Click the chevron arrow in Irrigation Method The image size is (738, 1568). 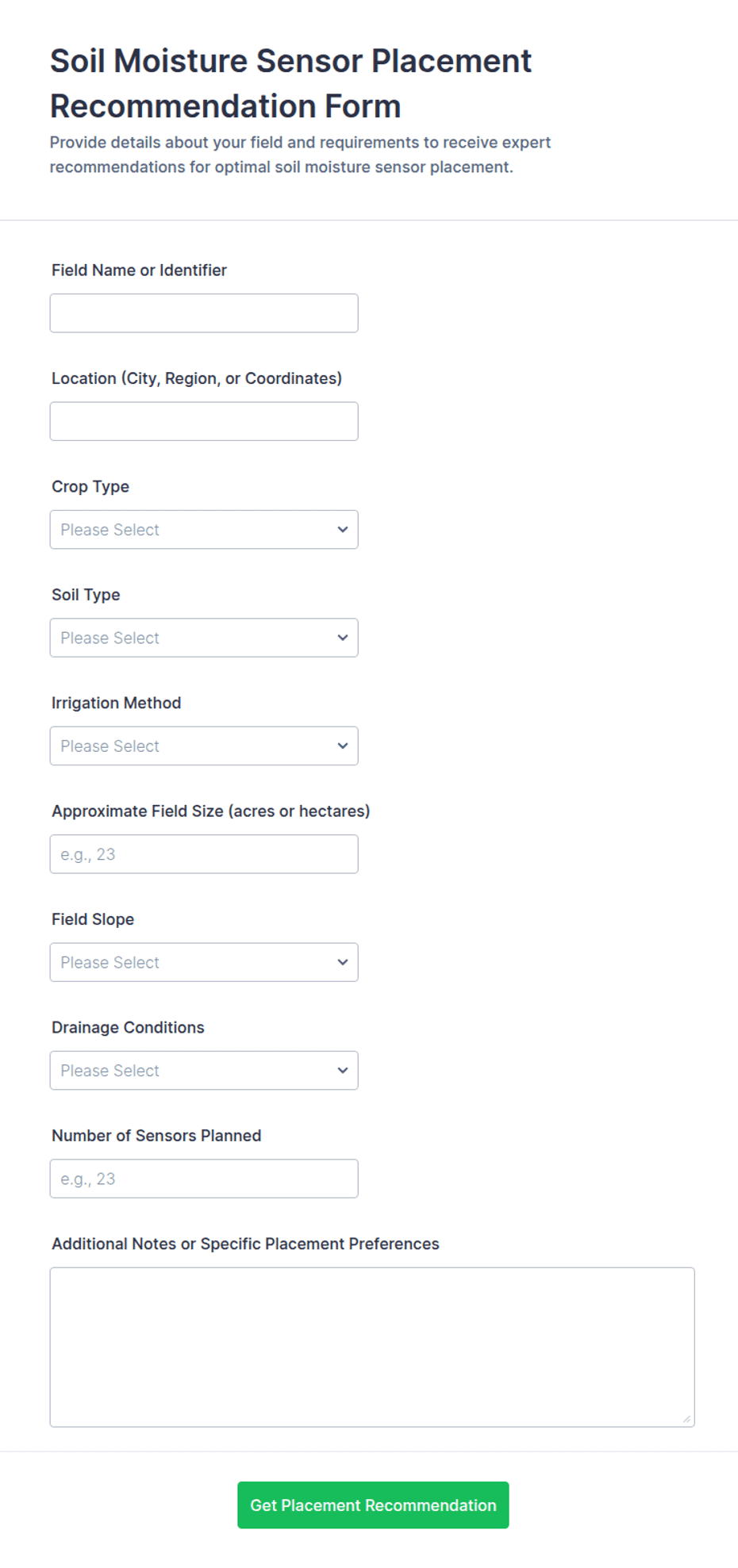tap(343, 746)
